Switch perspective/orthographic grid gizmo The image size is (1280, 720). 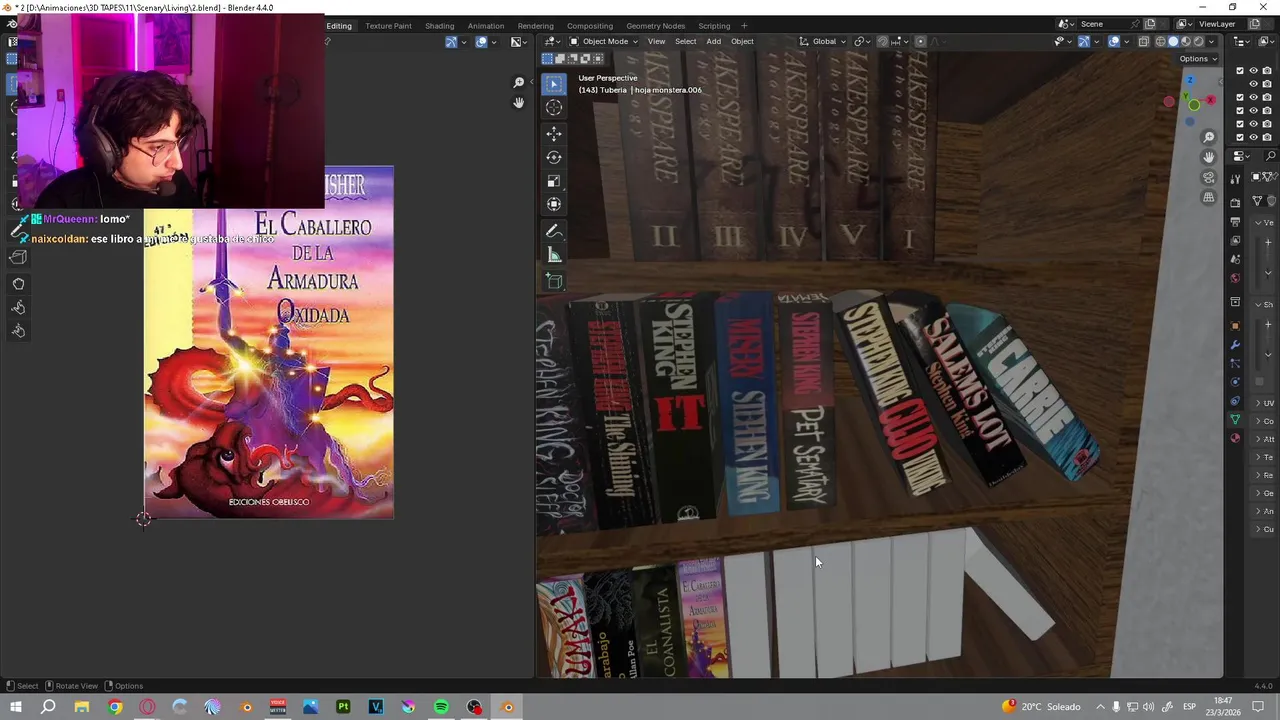tap(1208, 198)
